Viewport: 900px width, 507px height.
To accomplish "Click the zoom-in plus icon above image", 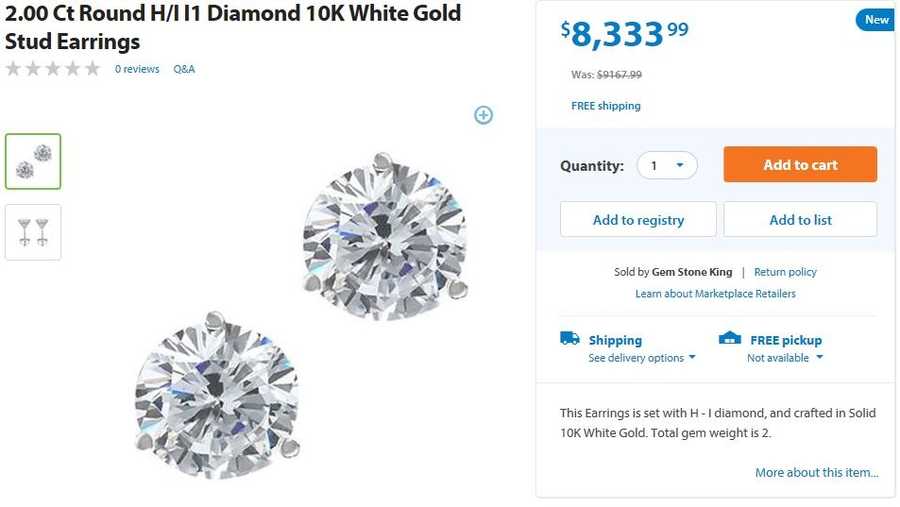I will tap(483, 115).
